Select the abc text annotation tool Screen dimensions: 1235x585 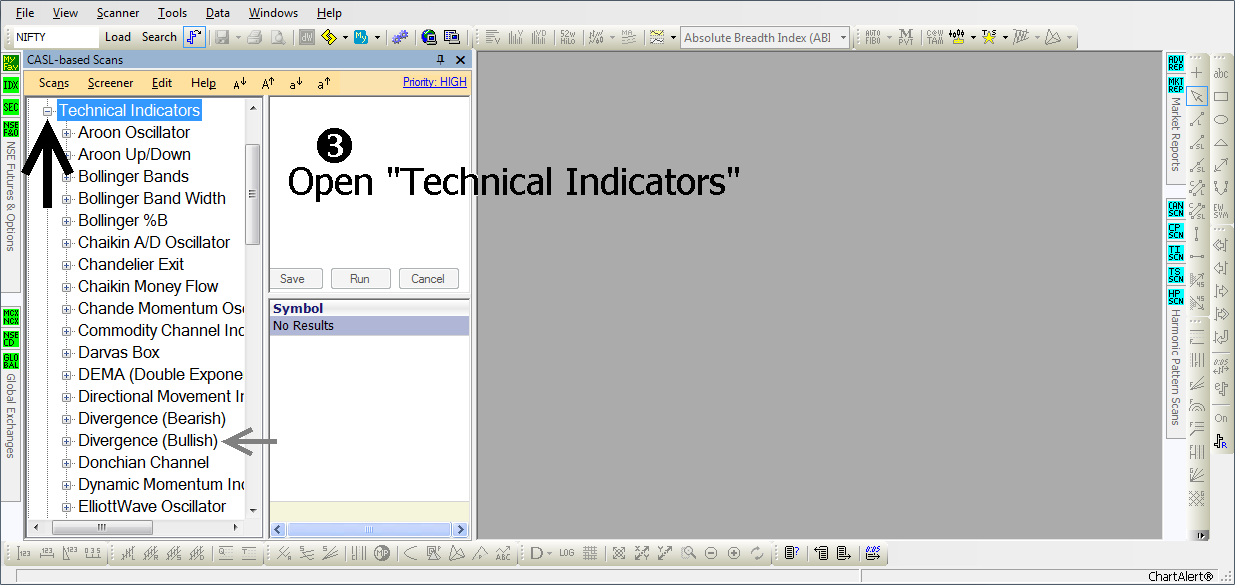[1221, 73]
